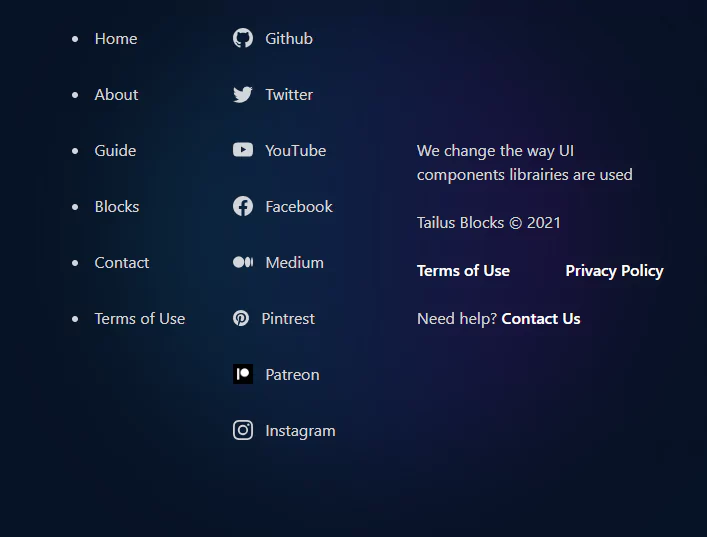707x537 pixels.
Task: Click the bold Contact Us link
Action: click(541, 319)
